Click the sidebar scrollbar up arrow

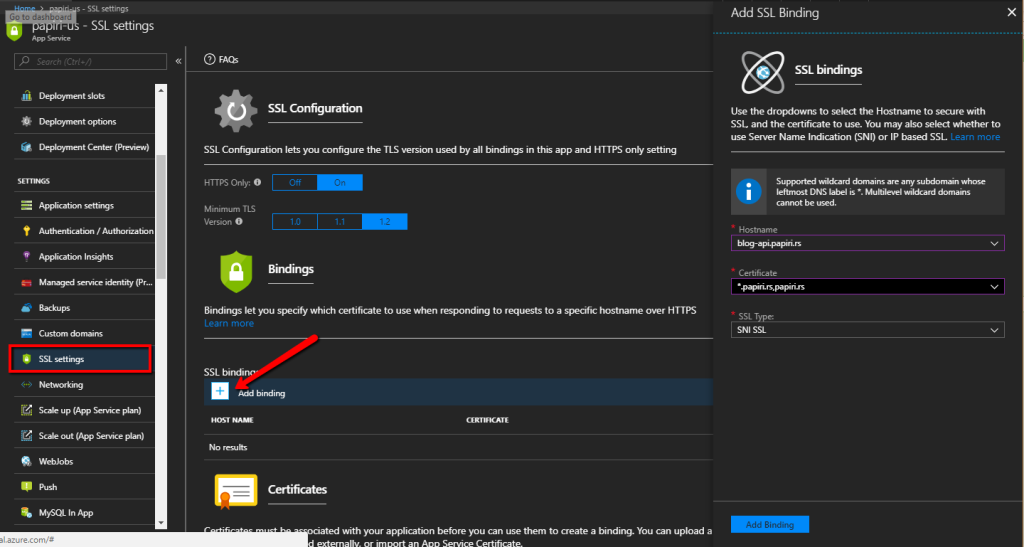[161, 90]
